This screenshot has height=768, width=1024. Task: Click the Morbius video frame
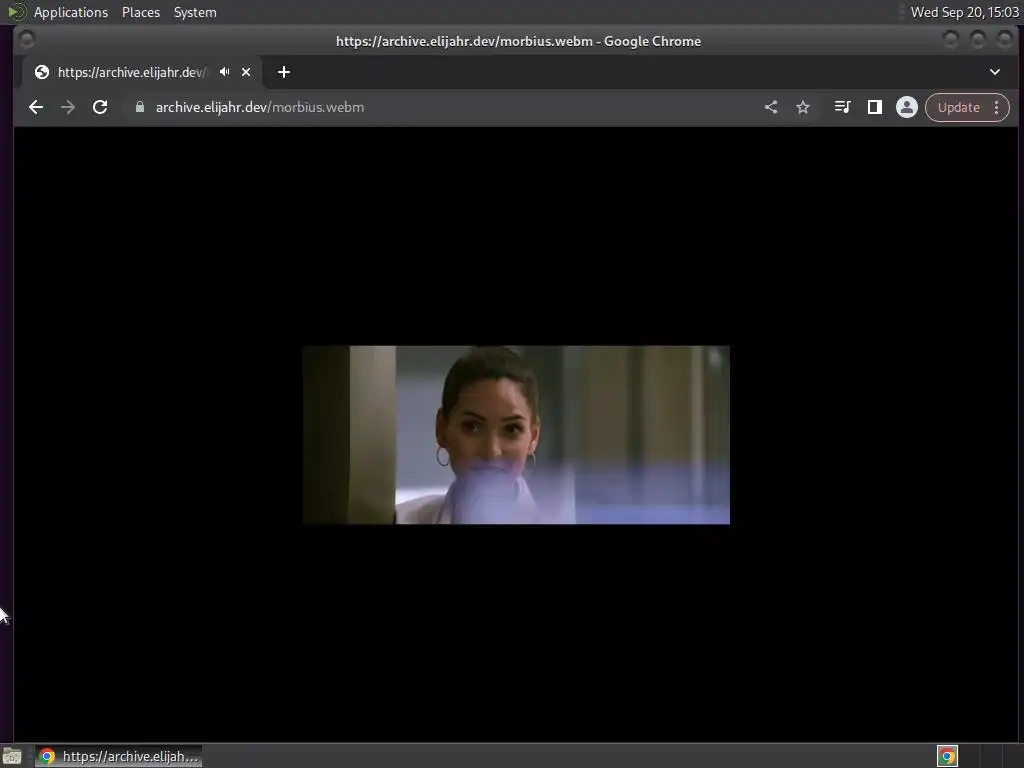pos(516,435)
